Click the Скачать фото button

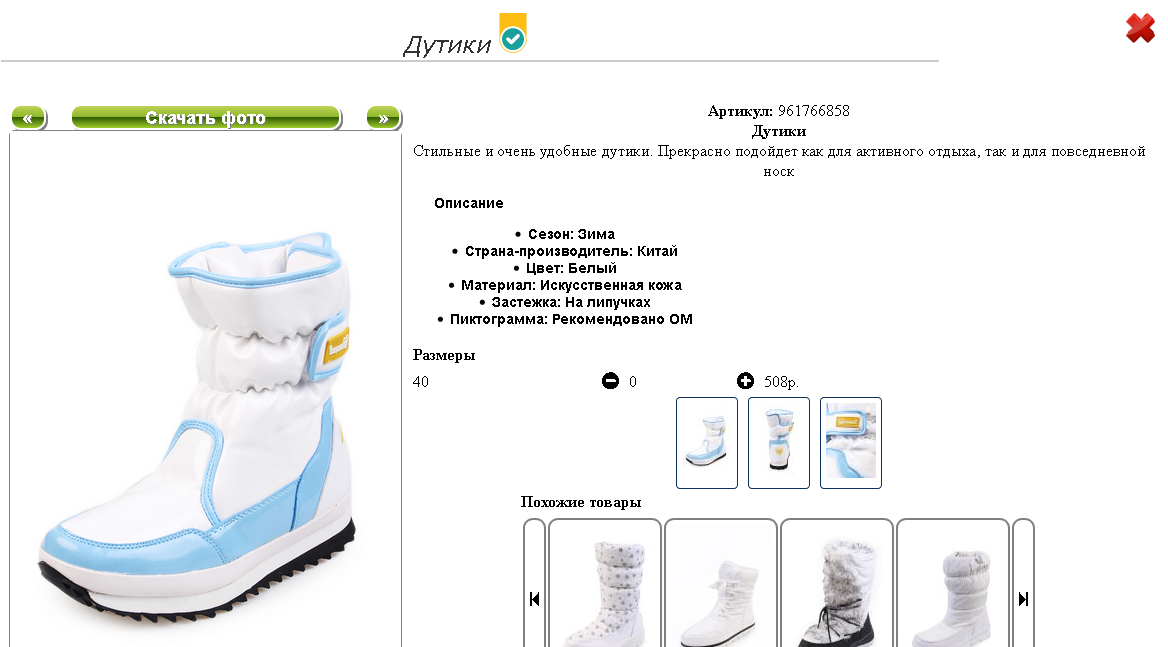point(206,118)
